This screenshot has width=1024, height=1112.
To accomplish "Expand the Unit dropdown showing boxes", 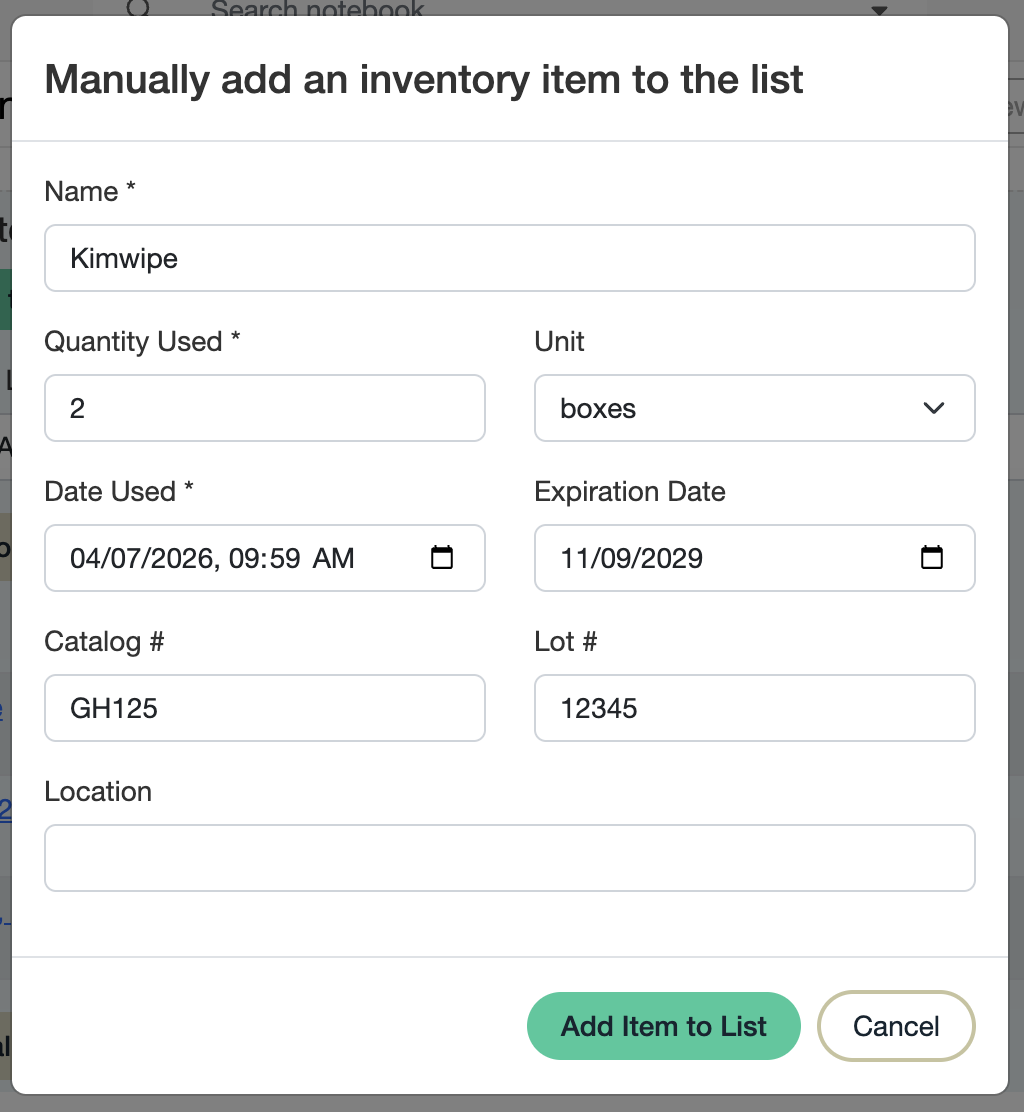I will (754, 408).
